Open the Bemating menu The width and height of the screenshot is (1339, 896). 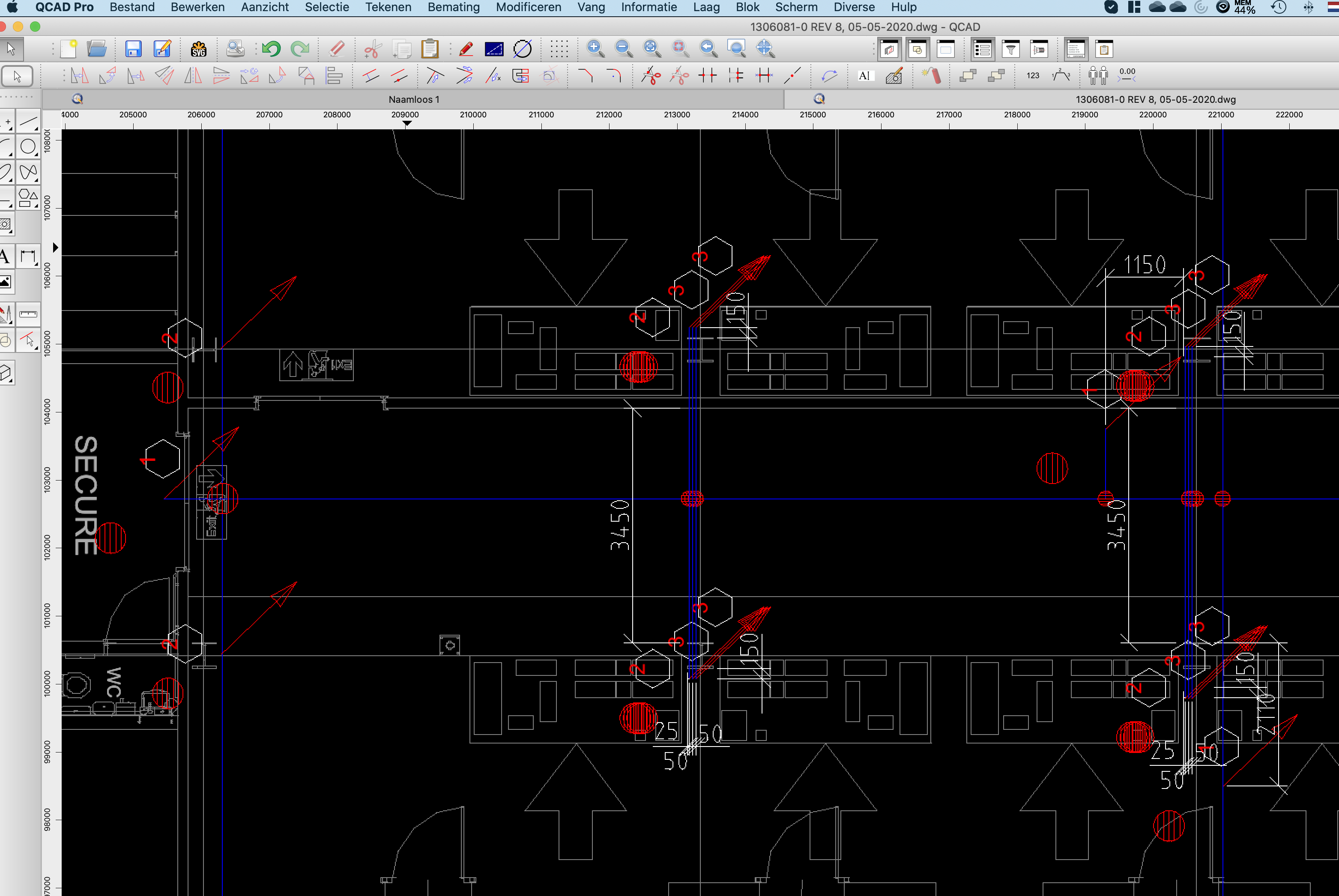(453, 7)
